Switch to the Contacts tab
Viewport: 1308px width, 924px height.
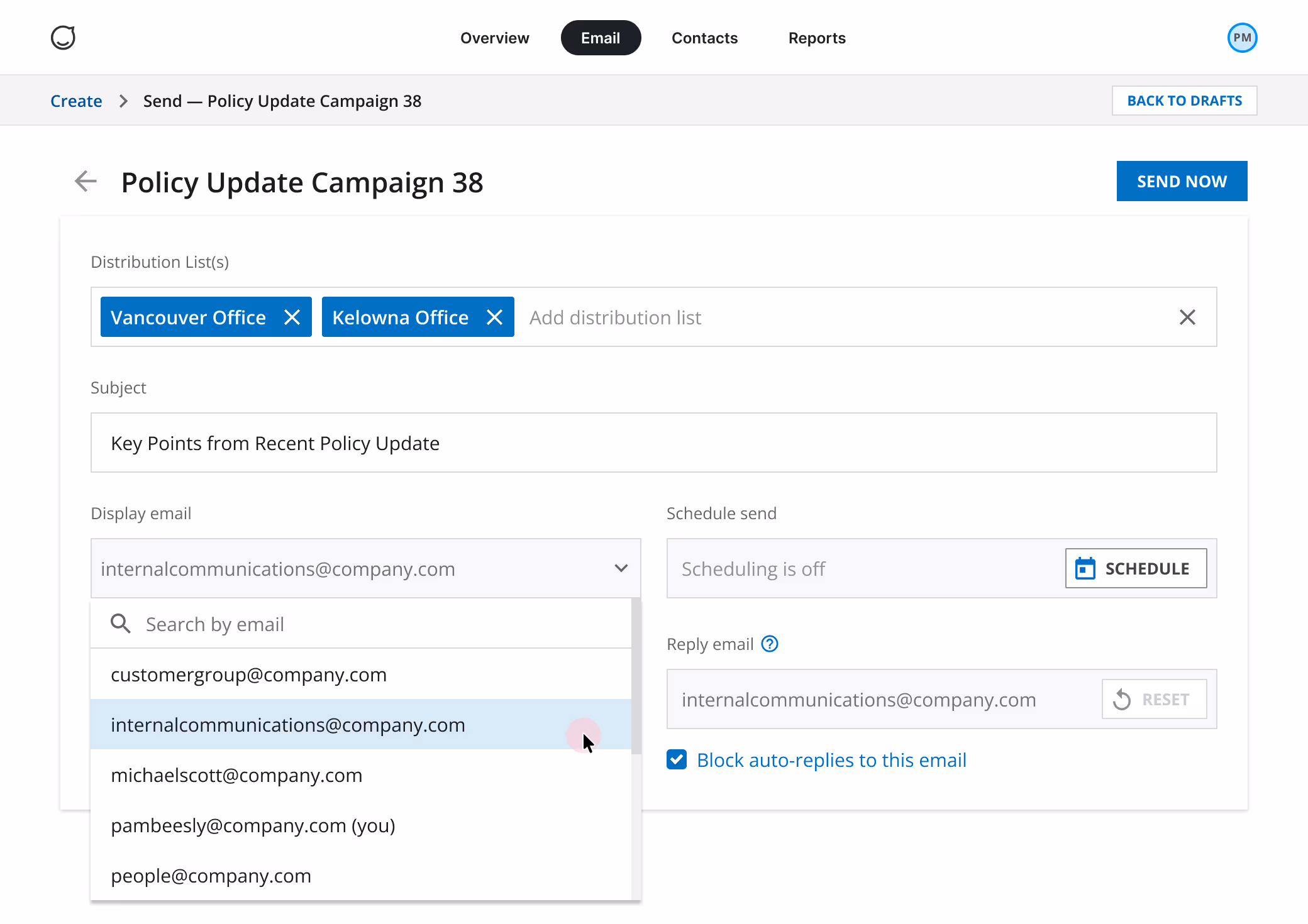tap(704, 38)
